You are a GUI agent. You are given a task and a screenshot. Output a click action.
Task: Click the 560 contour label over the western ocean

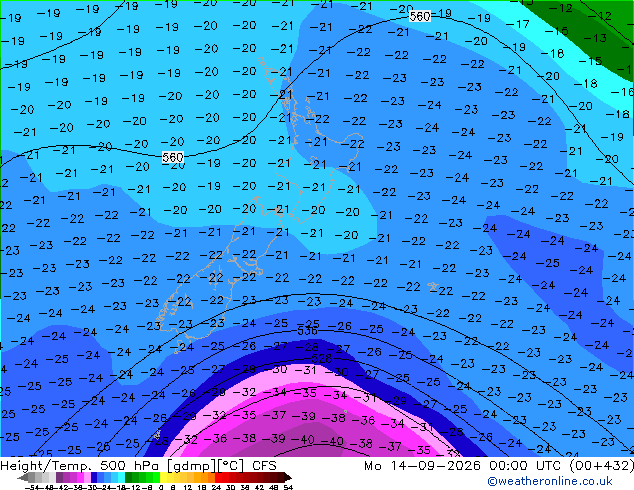click(x=173, y=157)
